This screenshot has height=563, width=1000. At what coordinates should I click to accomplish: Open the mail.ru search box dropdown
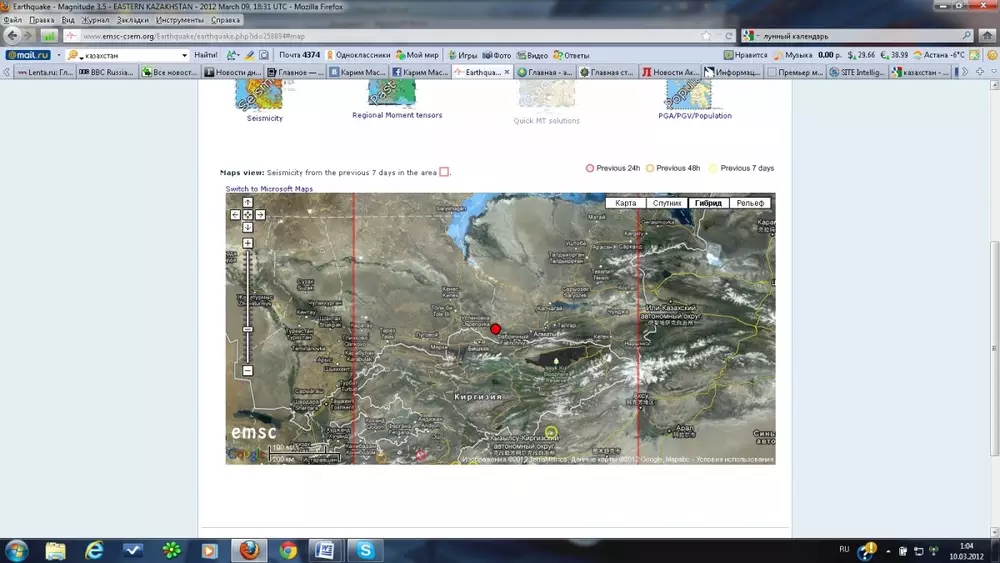[184, 55]
